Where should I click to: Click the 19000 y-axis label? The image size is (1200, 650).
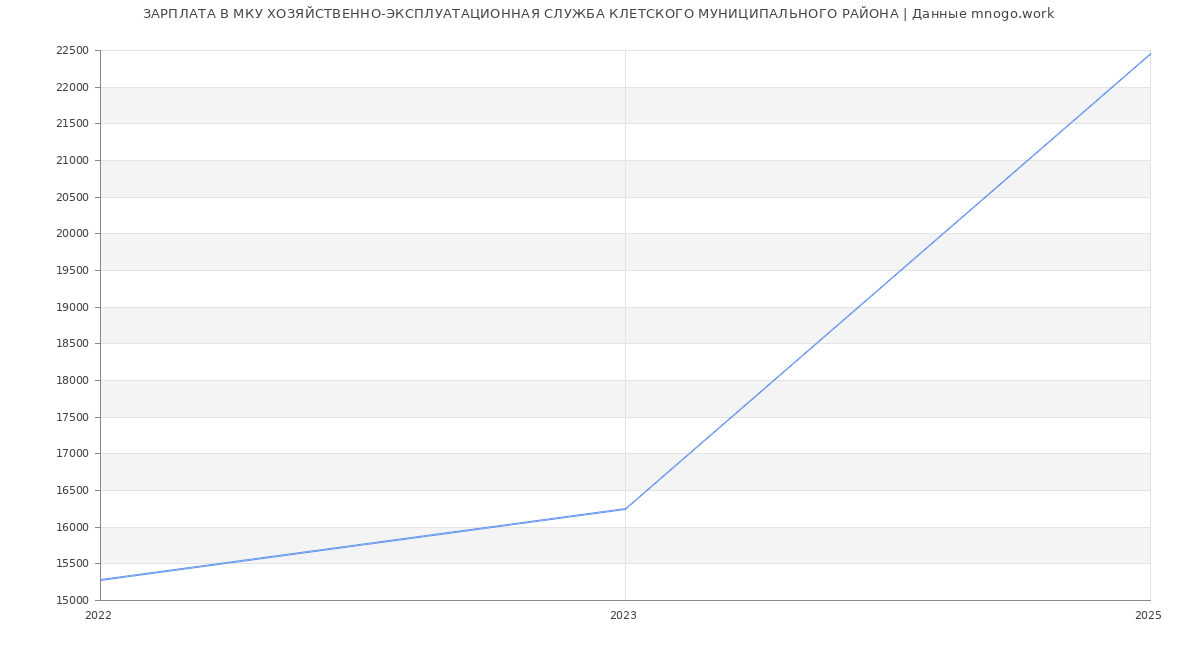pos(72,308)
